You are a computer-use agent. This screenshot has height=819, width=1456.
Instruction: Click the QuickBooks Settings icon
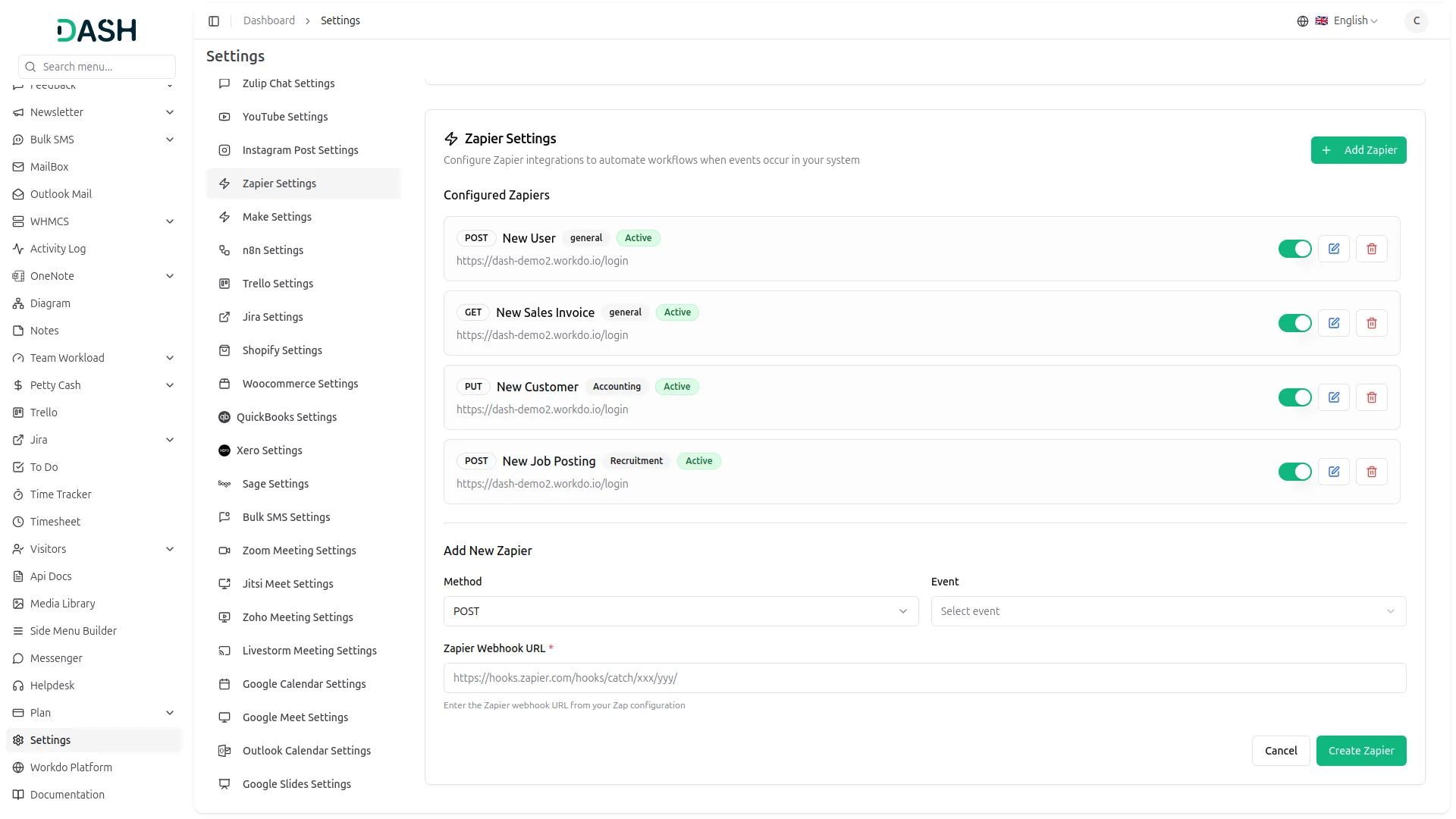[x=224, y=417]
